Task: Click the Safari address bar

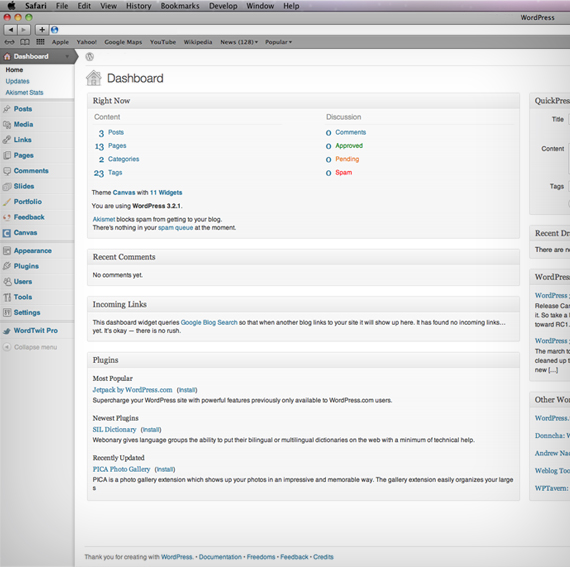Action: coord(309,30)
